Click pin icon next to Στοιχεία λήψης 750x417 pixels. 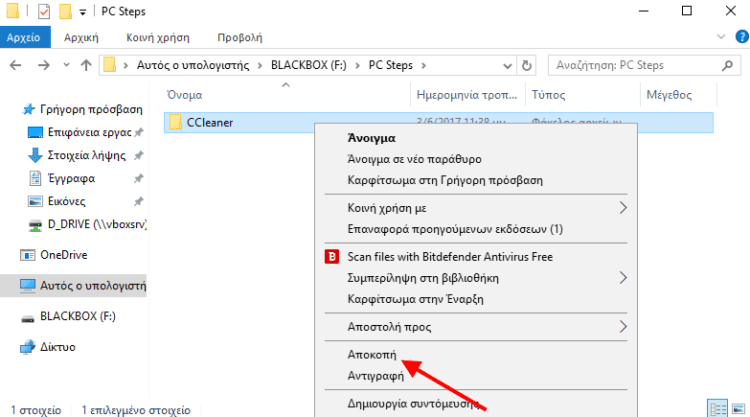[x=139, y=155]
